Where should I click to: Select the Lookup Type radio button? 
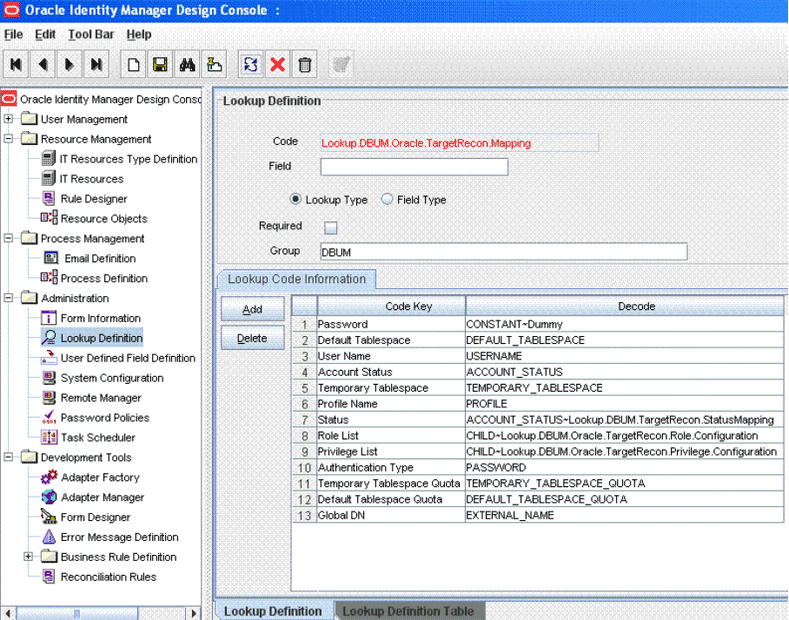pyautogui.click(x=296, y=199)
